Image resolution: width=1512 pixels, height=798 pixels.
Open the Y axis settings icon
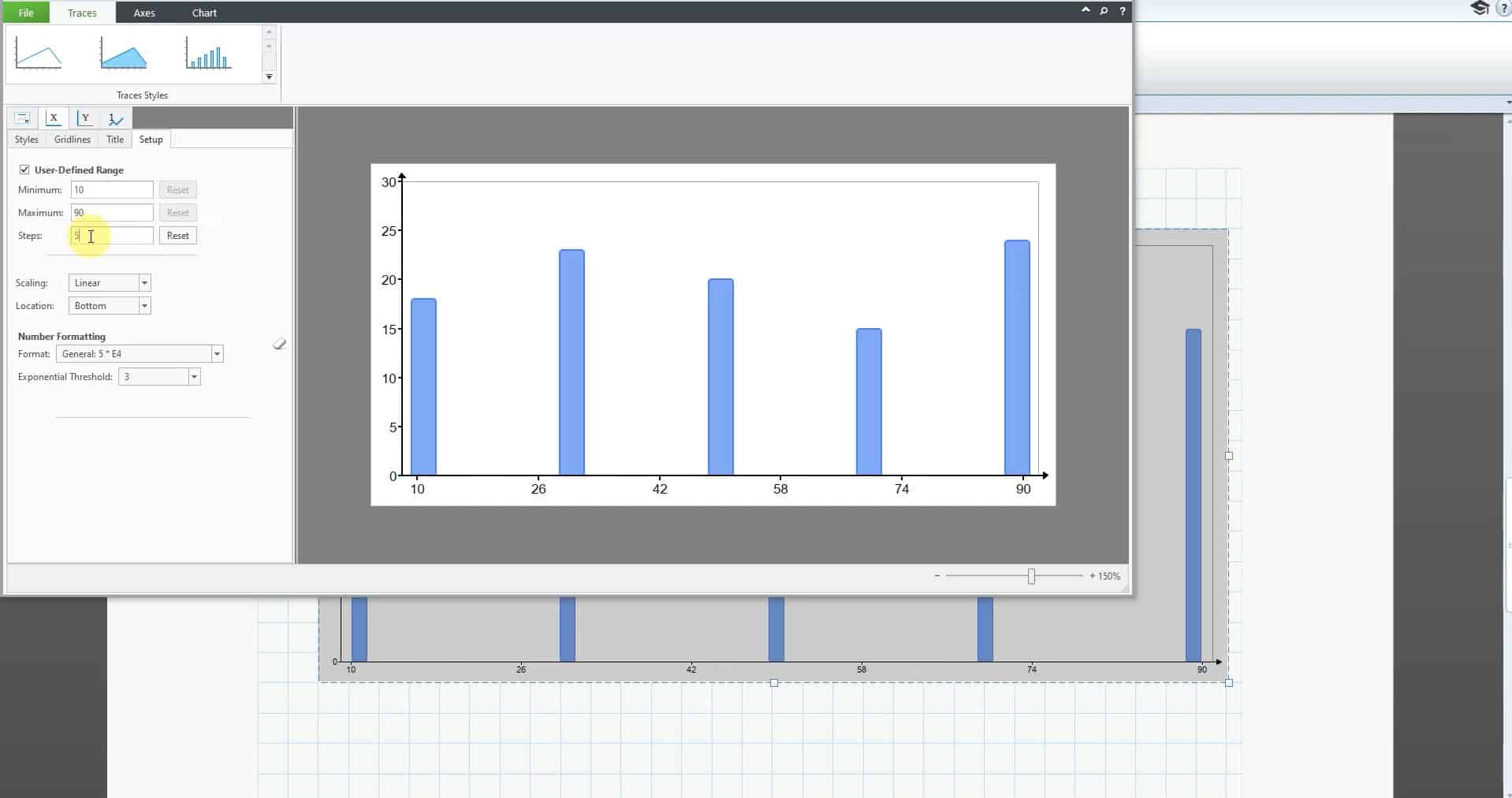[x=85, y=118]
